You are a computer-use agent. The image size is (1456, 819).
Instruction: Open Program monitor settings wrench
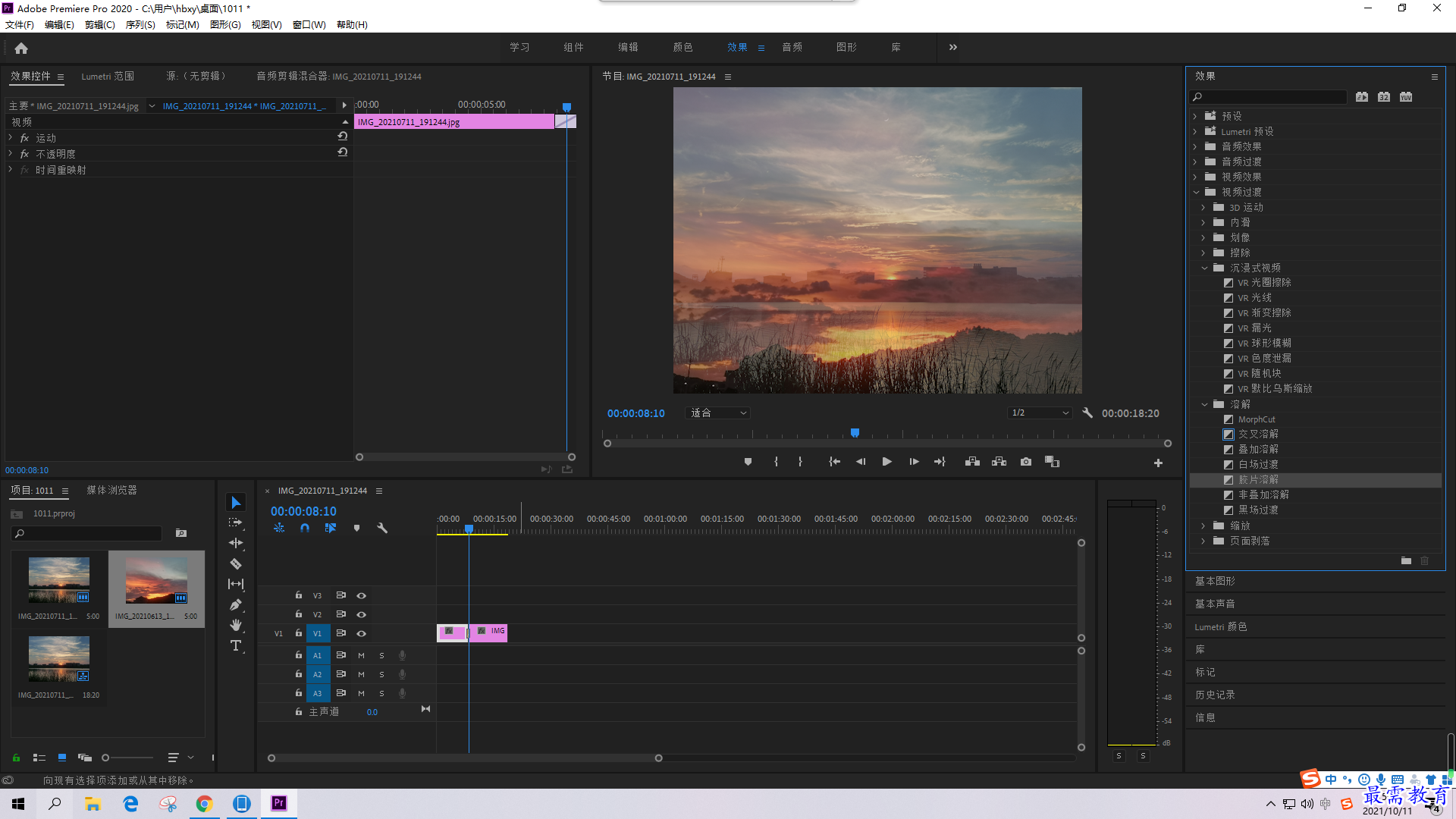pyautogui.click(x=1087, y=413)
